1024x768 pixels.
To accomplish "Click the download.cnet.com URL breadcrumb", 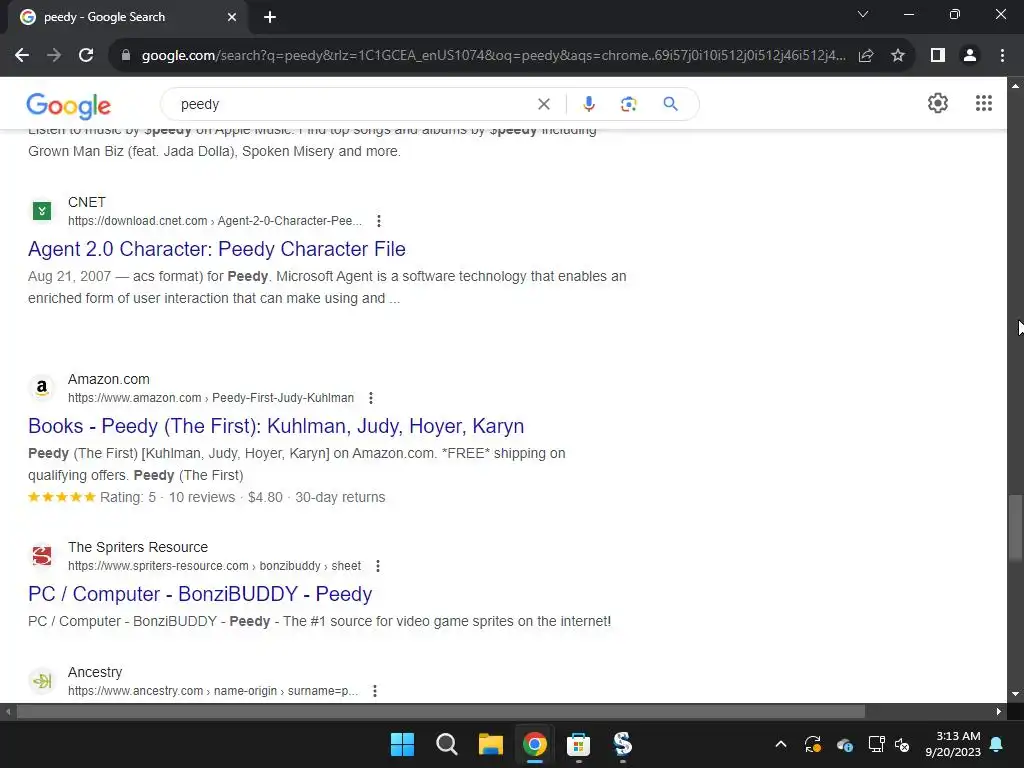I will click(x=215, y=221).
